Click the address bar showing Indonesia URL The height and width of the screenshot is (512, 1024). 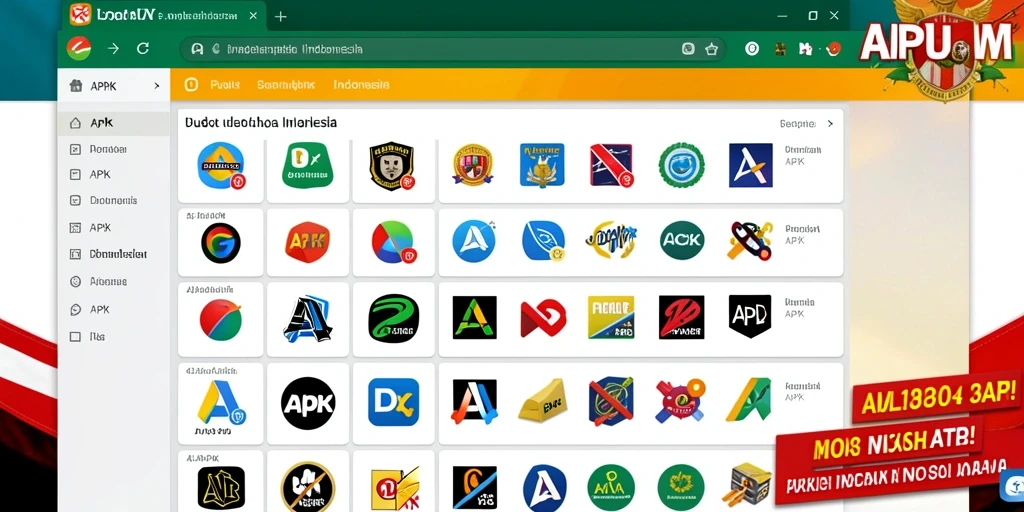click(453, 49)
